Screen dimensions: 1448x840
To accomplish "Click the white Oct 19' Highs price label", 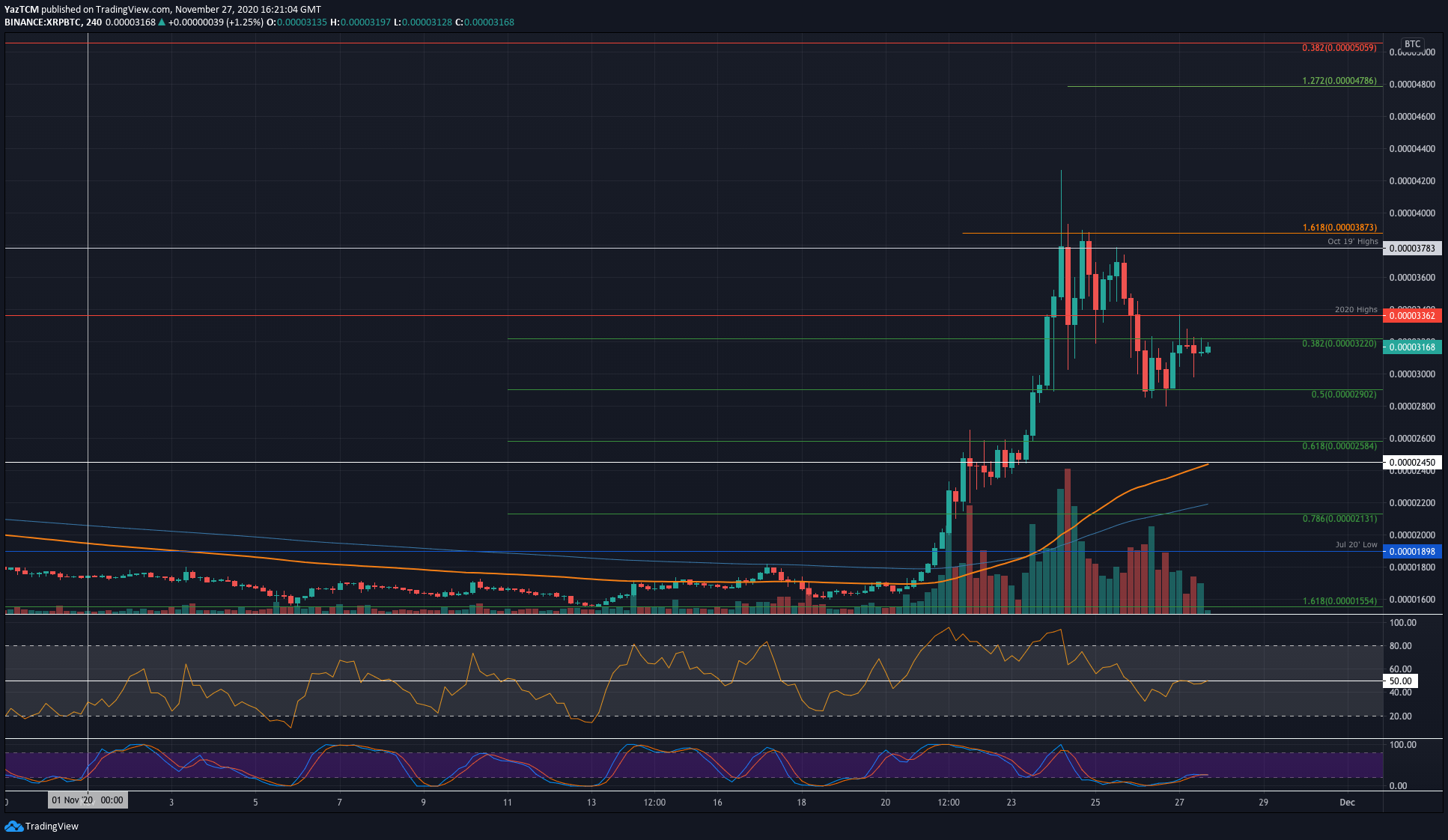I will [x=1412, y=249].
